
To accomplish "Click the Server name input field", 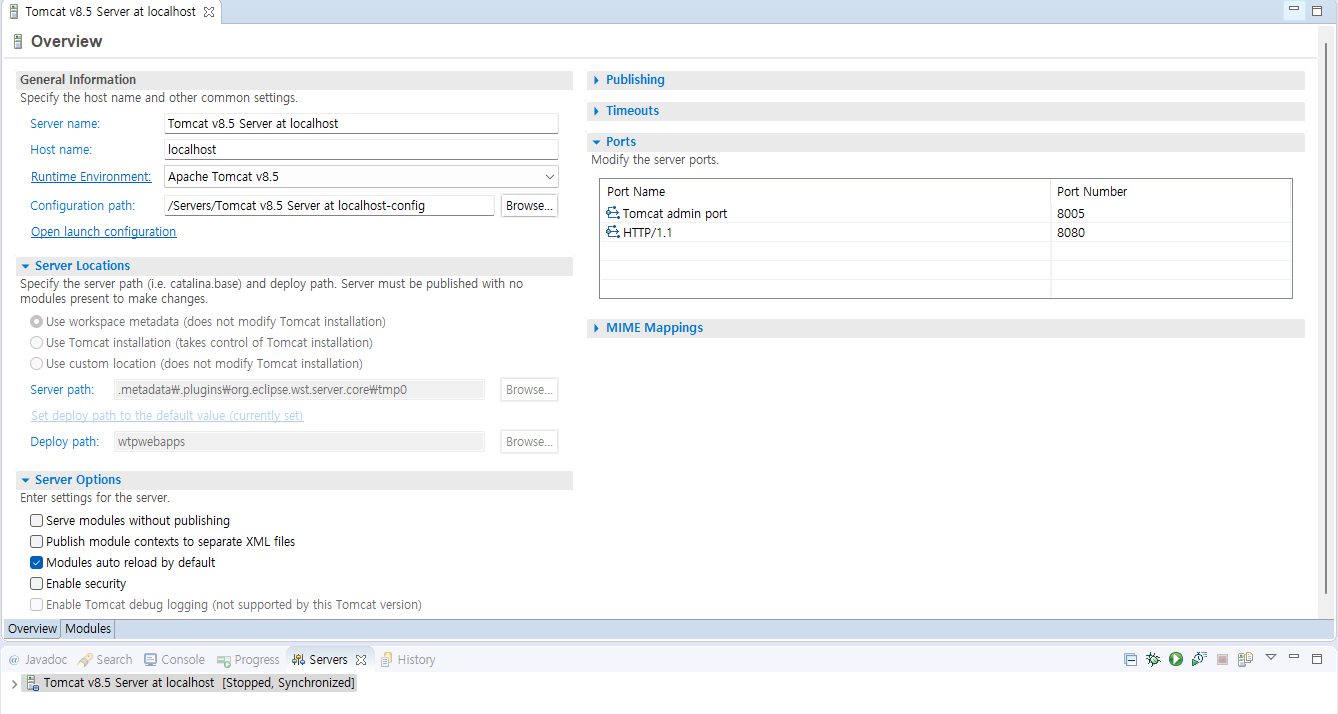I will pos(361,124).
